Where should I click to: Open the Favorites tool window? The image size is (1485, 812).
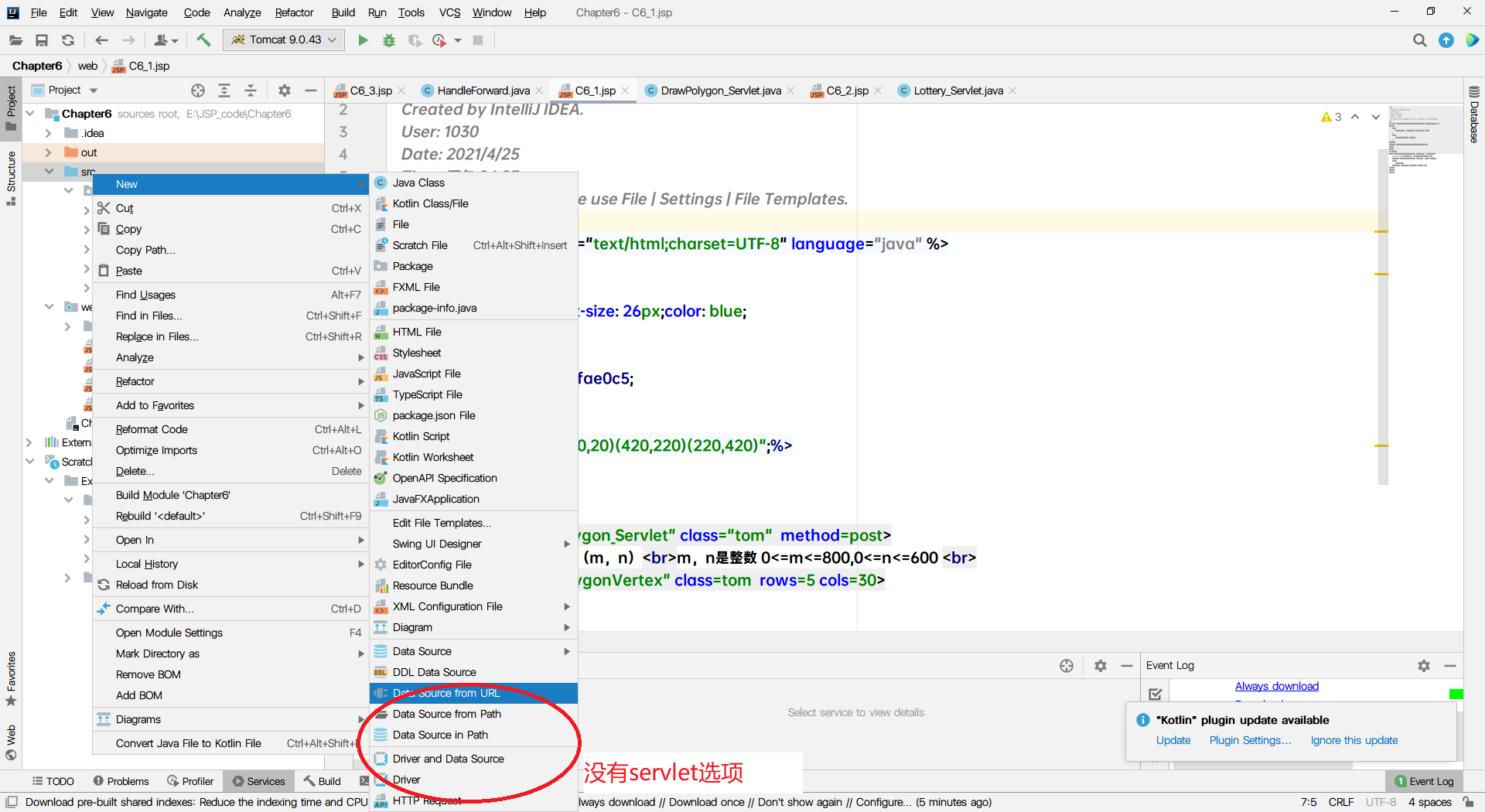click(x=11, y=679)
